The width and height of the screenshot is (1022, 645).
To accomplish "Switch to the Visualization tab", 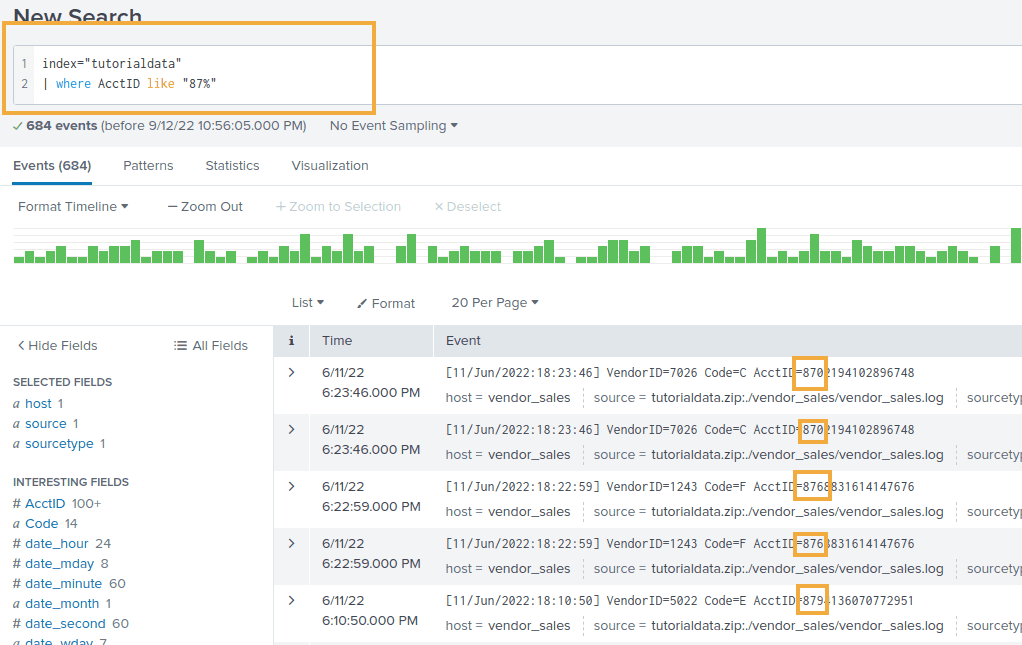I will pyautogui.click(x=329, y=165).
